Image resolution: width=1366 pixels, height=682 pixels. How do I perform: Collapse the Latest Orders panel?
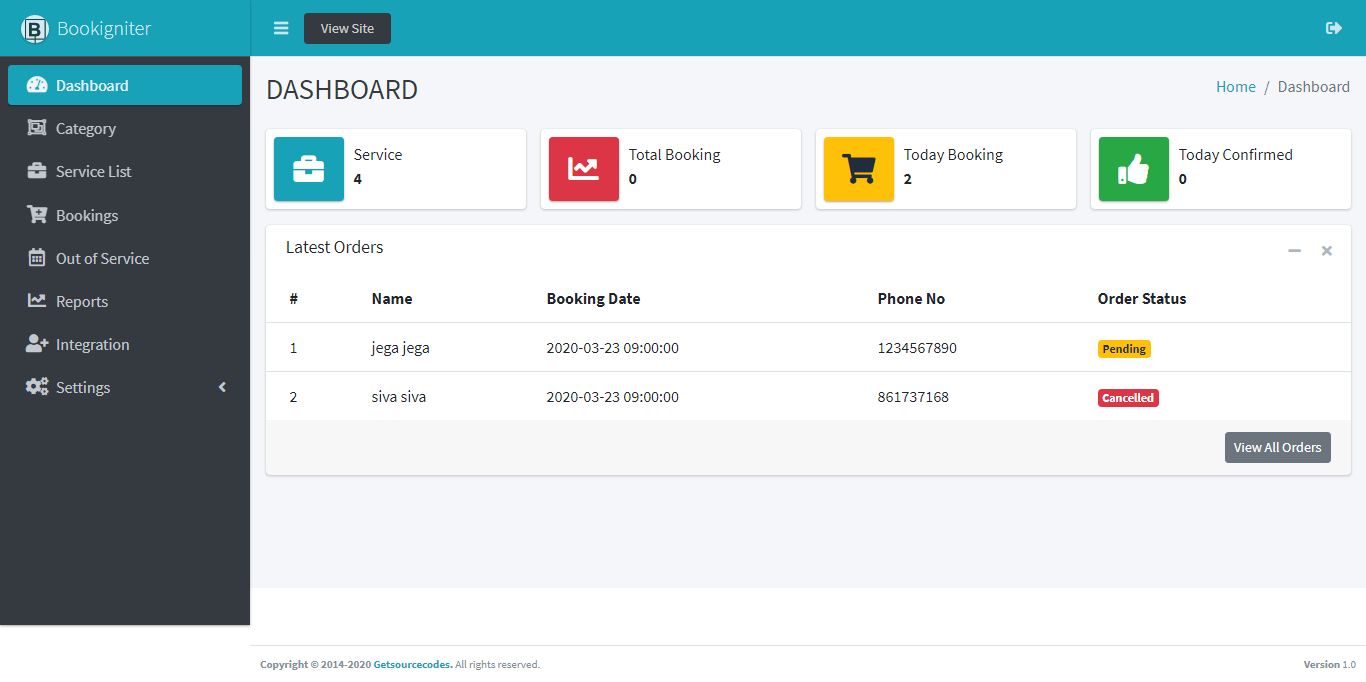tap(1294, 250)
